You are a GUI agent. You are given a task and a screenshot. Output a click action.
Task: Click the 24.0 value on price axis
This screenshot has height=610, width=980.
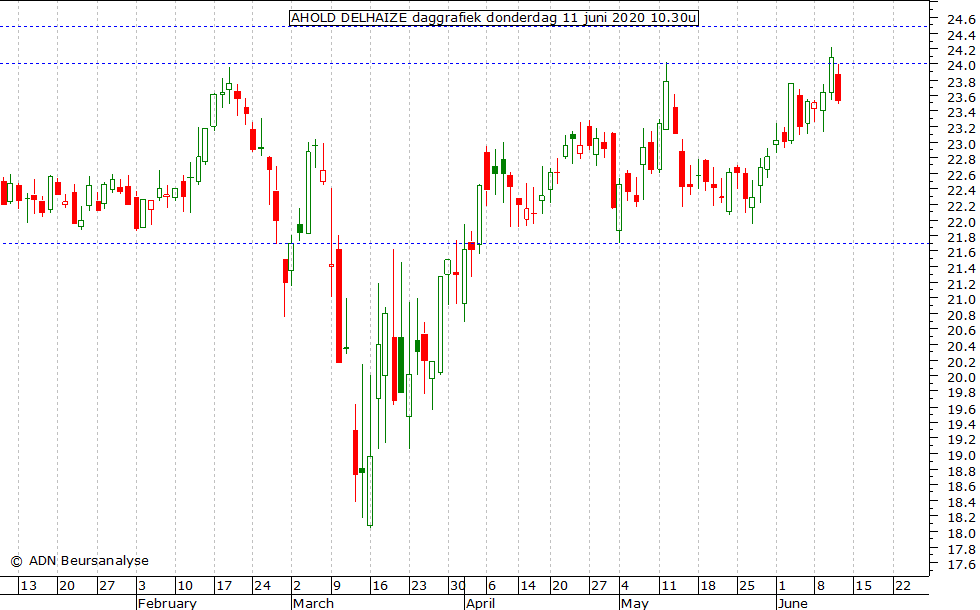click(x=961, y=66)
